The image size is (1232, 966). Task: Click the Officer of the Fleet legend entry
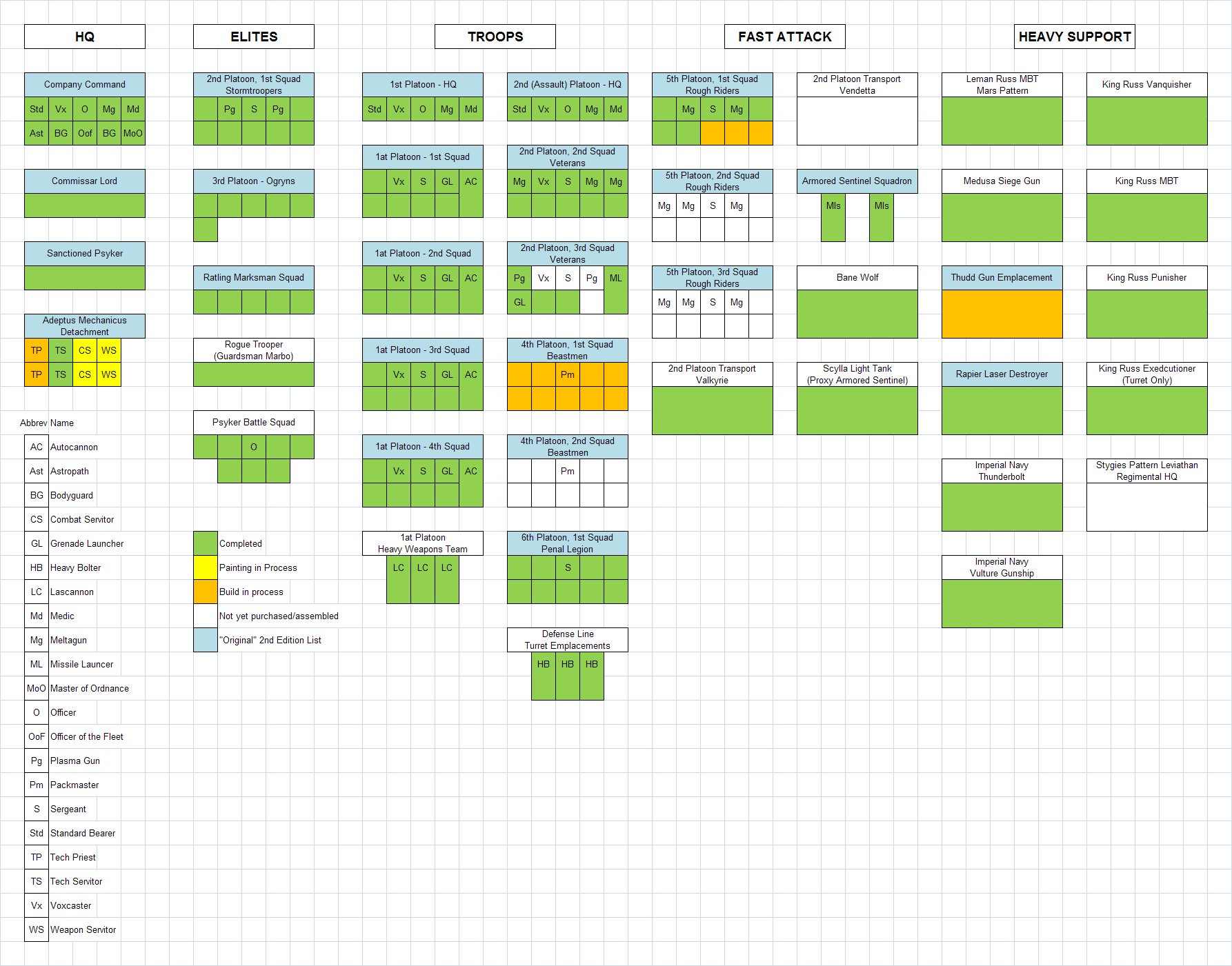87,736
